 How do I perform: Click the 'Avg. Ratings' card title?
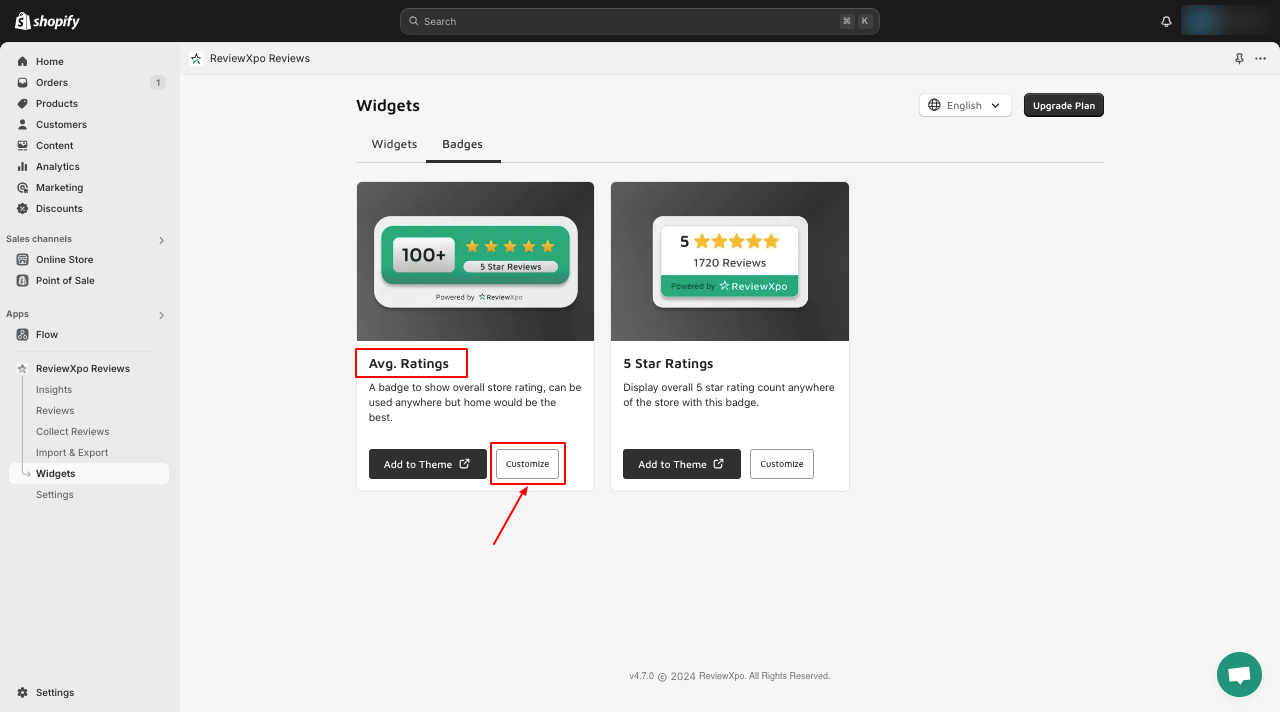409,364
